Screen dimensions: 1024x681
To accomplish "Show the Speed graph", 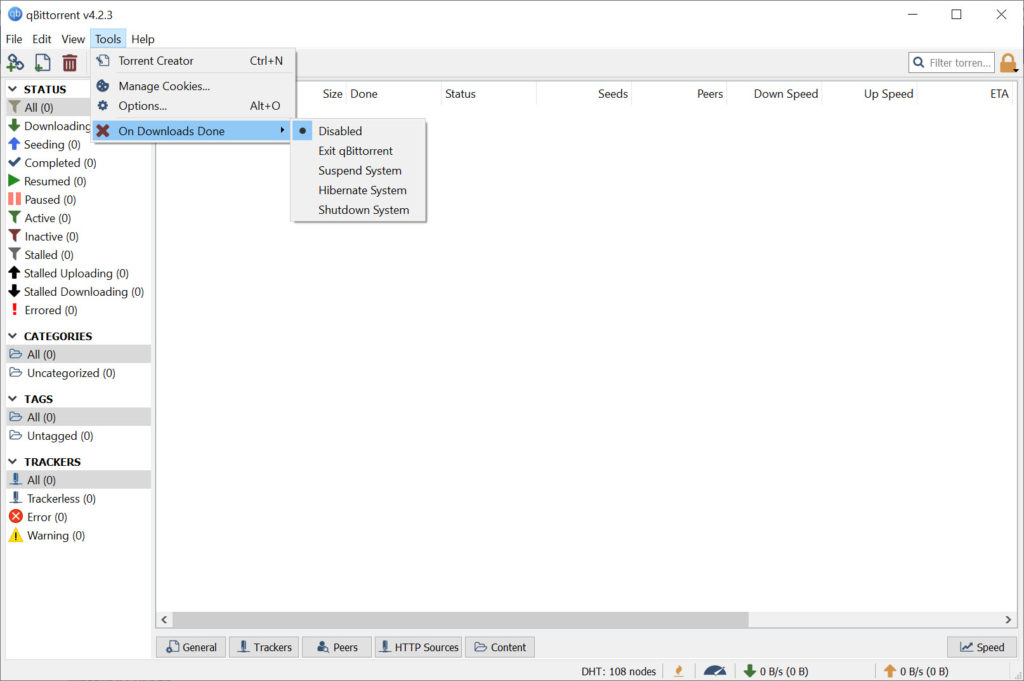I will tap(982, 647).
